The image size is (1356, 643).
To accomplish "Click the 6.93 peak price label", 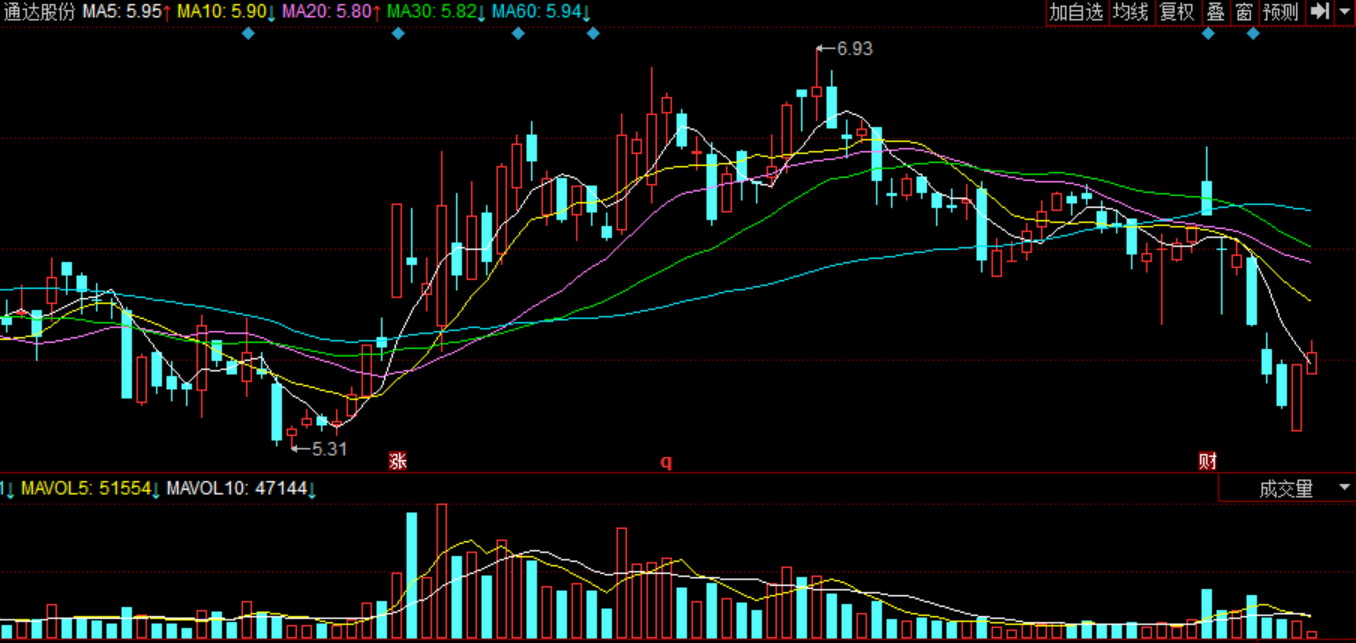I will [854, 48].
